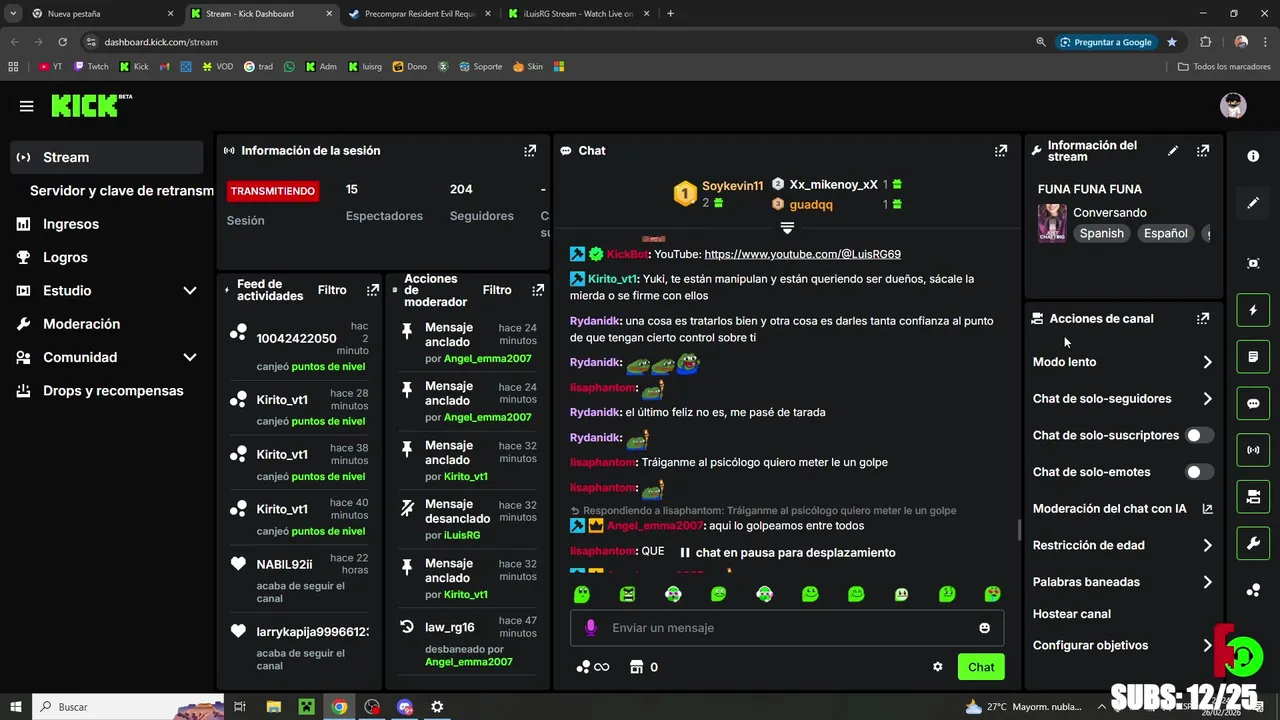Click the browser address bar
The image size is (1280, 720).
560,42
